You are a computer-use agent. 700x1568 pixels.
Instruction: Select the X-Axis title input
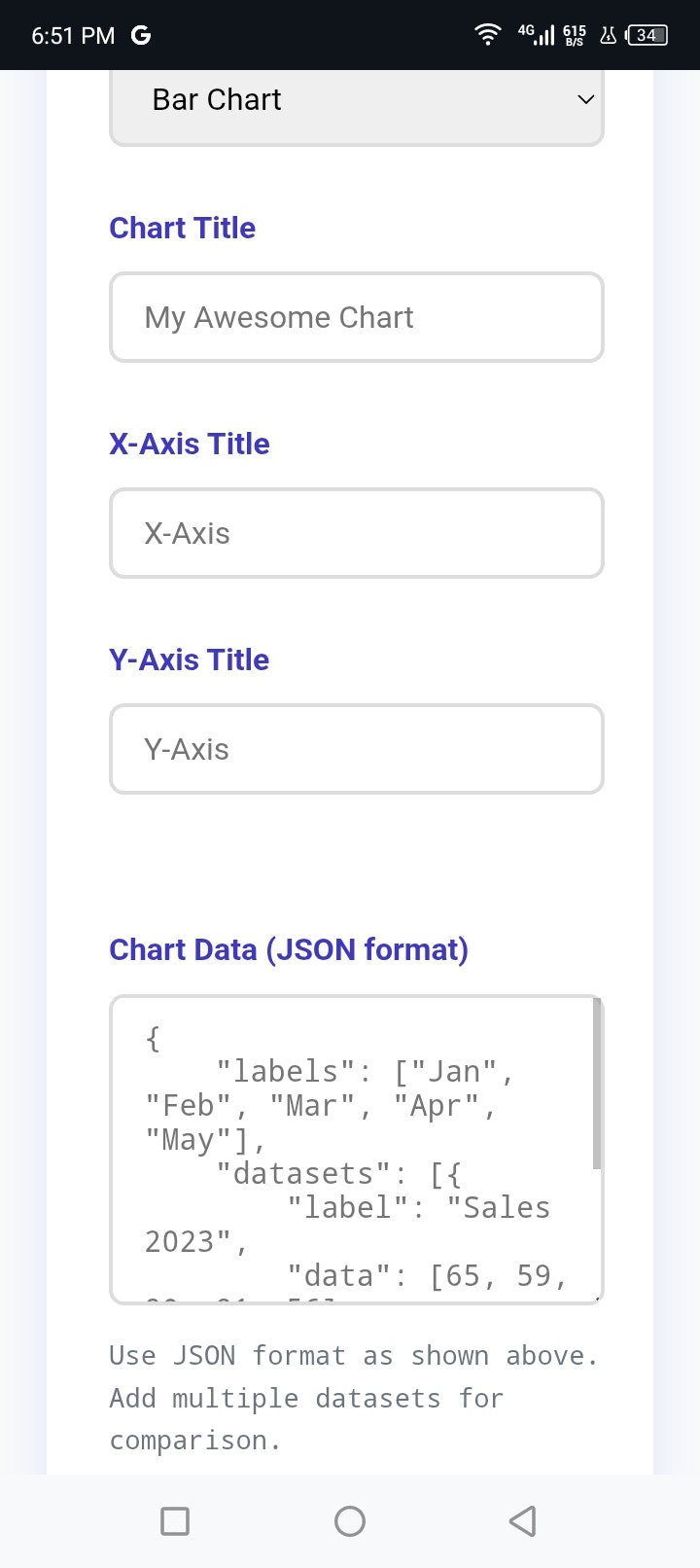357,533
